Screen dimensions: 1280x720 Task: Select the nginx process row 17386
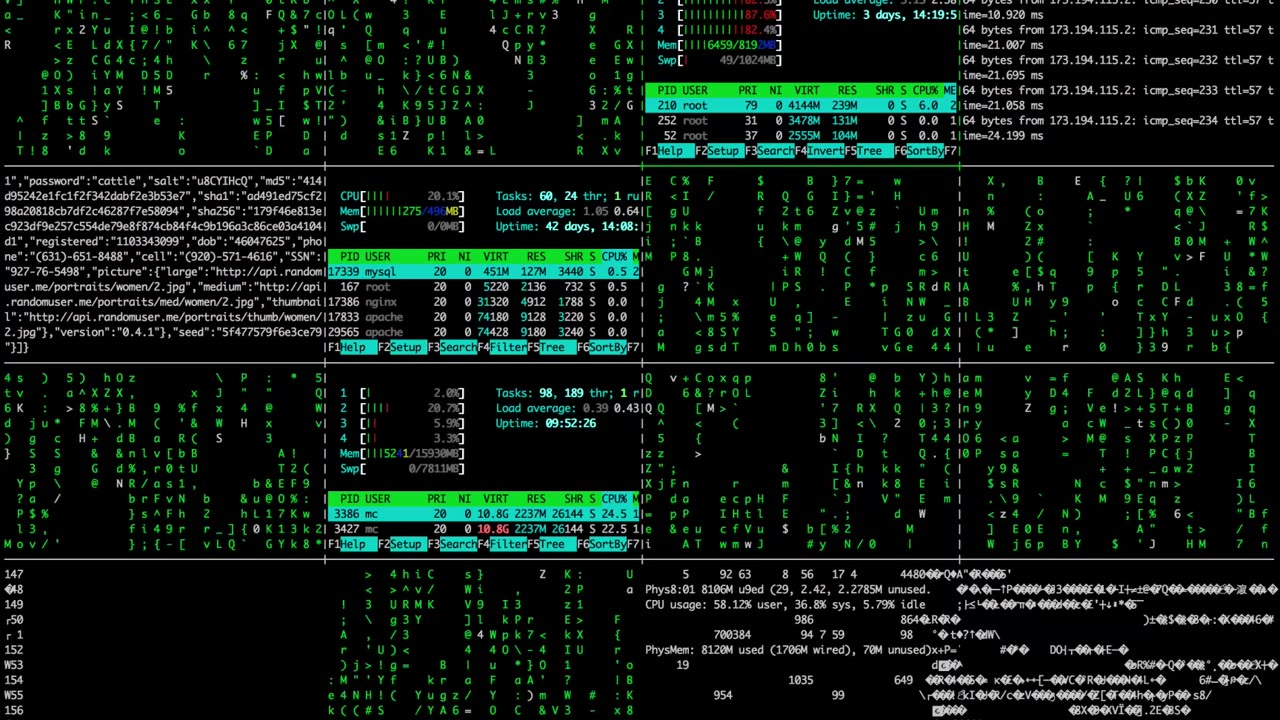(x=483, y=302)
